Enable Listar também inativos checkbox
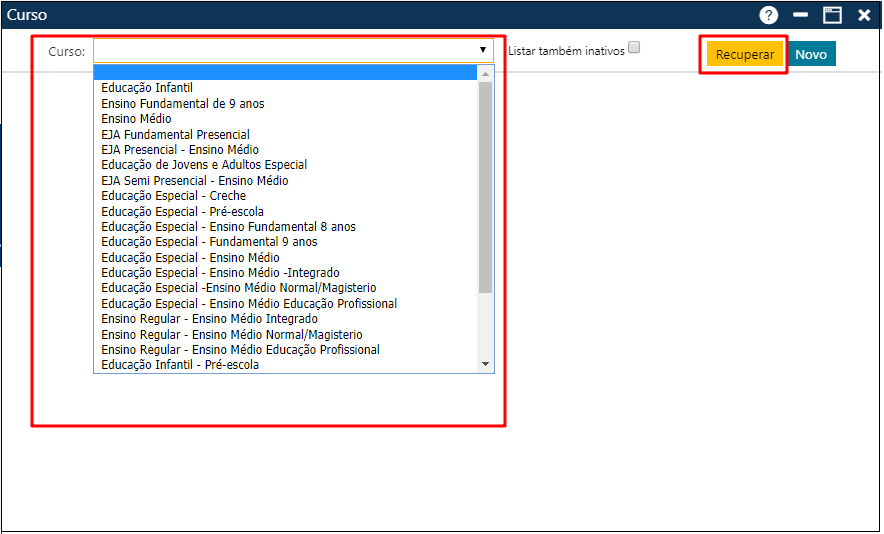 (634, 47)
